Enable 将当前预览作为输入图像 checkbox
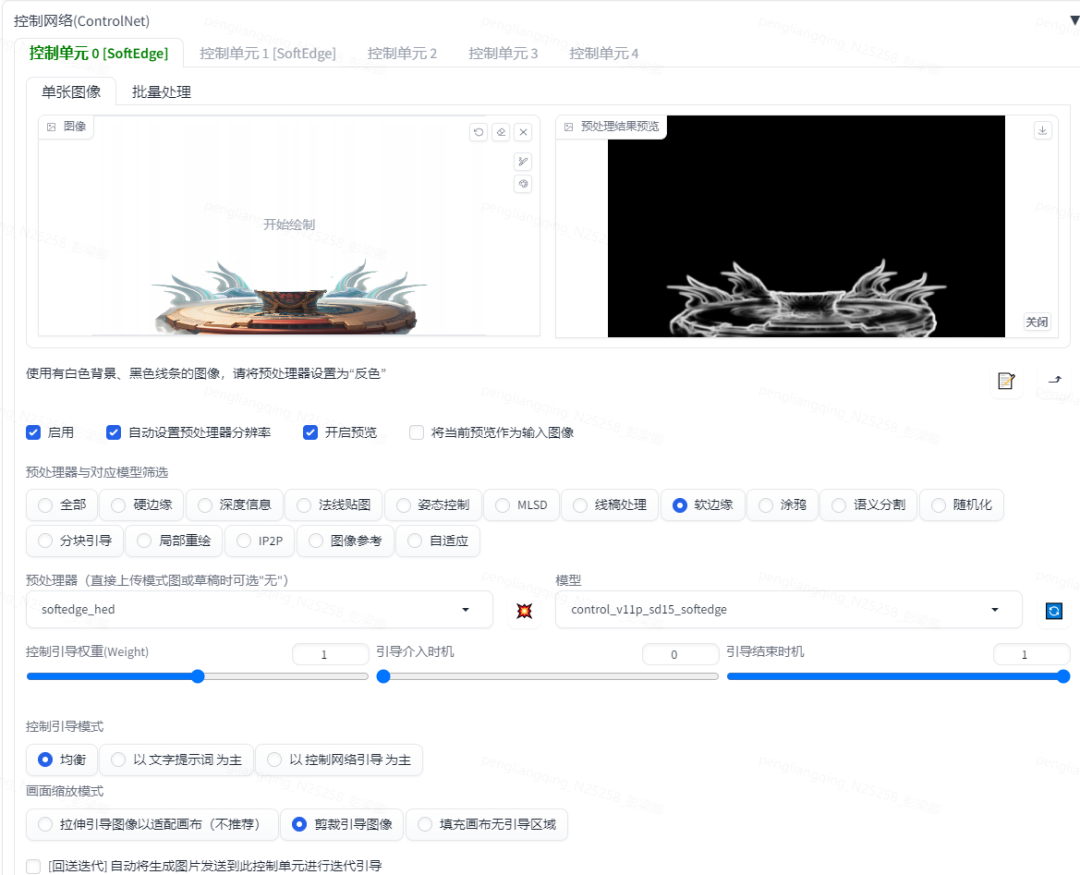Viewport: 1080px width, 875px height. pos(417,433)
